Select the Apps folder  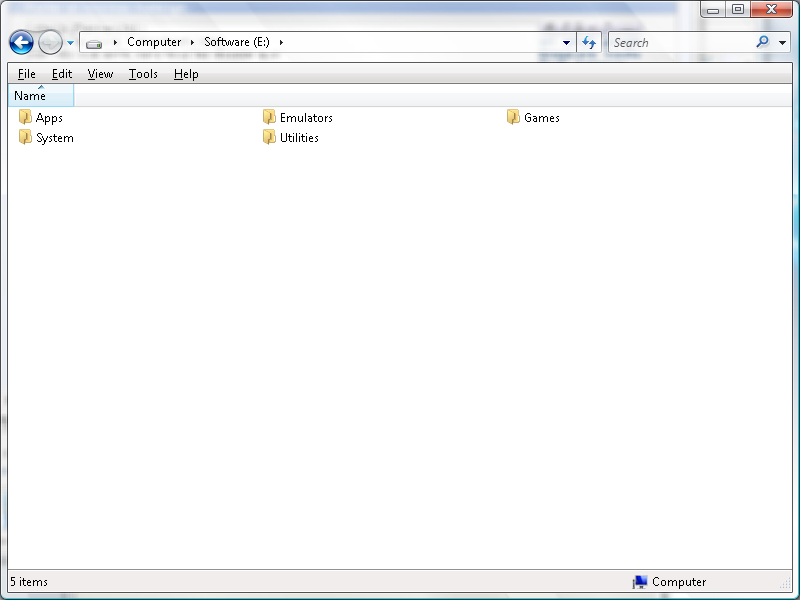[48, 118]
